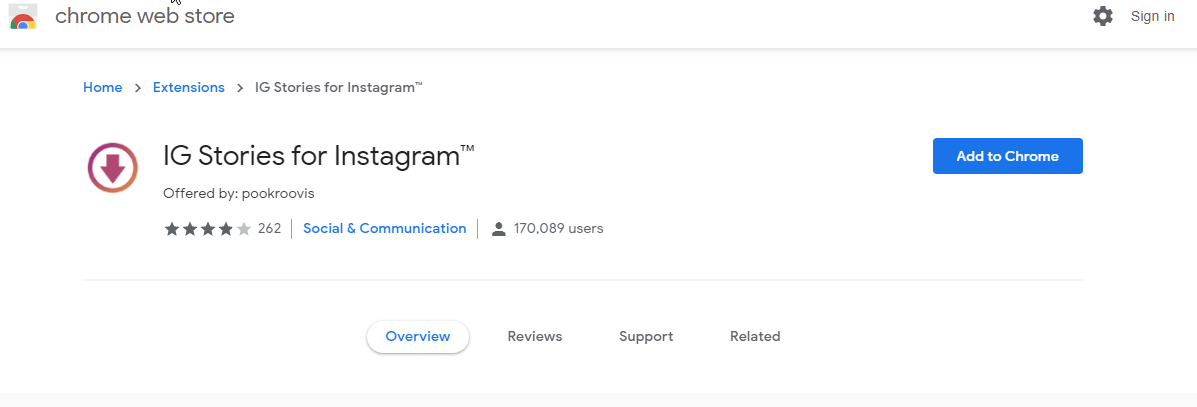
Task: Click the 262 ratings count
Action: [x=269, y=229]
